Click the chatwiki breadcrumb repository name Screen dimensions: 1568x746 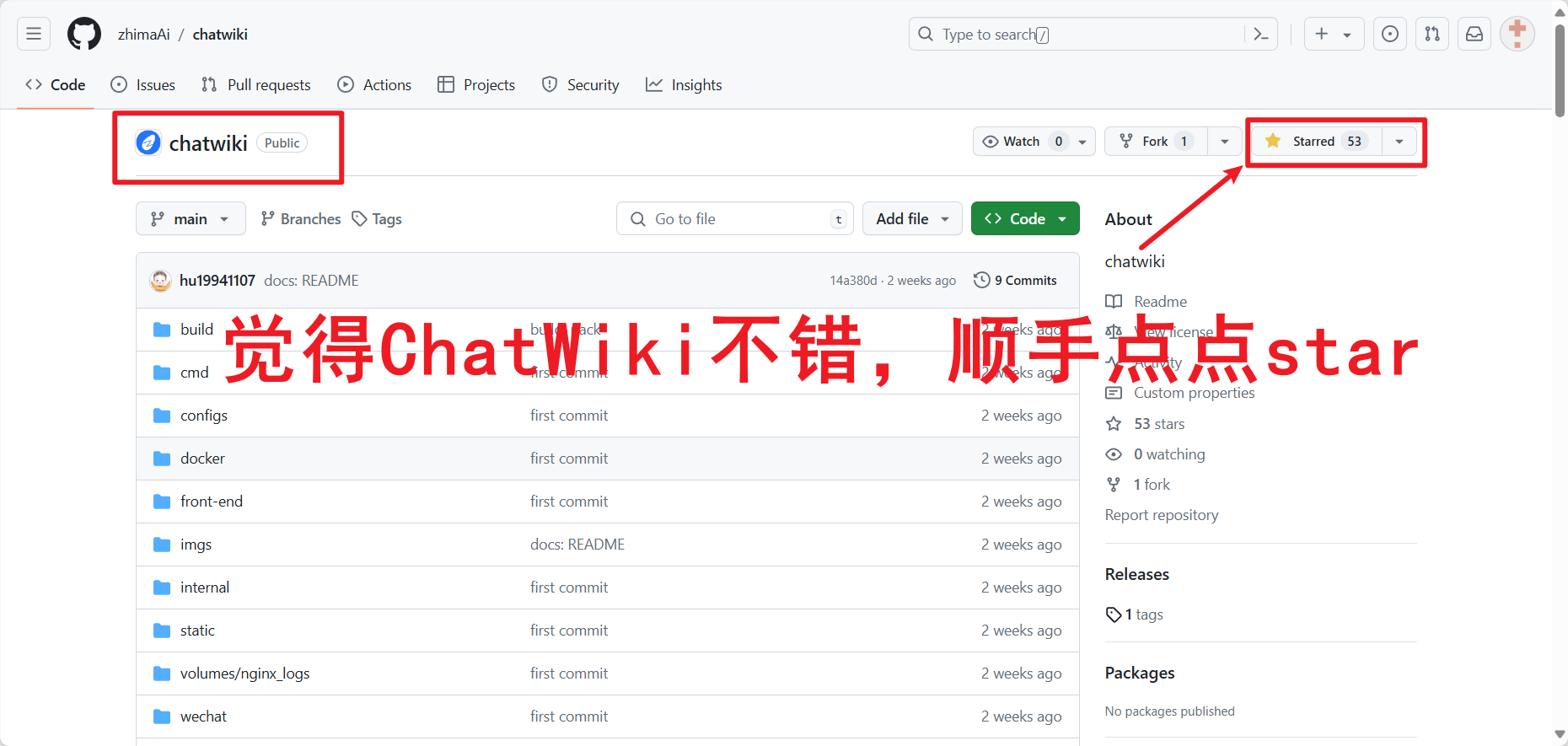tap(220, 35)
